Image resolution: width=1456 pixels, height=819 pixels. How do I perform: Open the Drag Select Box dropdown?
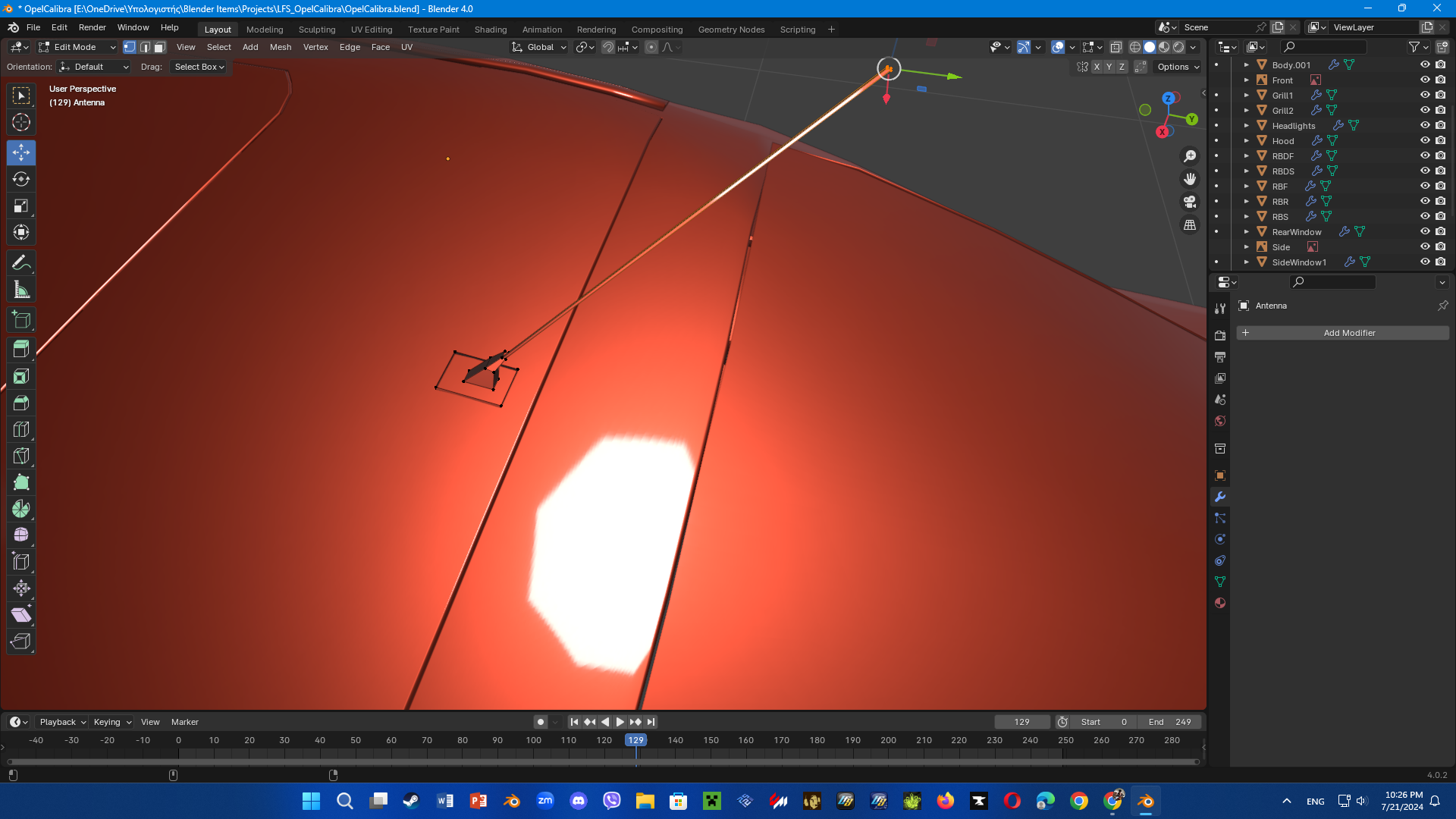tap(199, 67)
